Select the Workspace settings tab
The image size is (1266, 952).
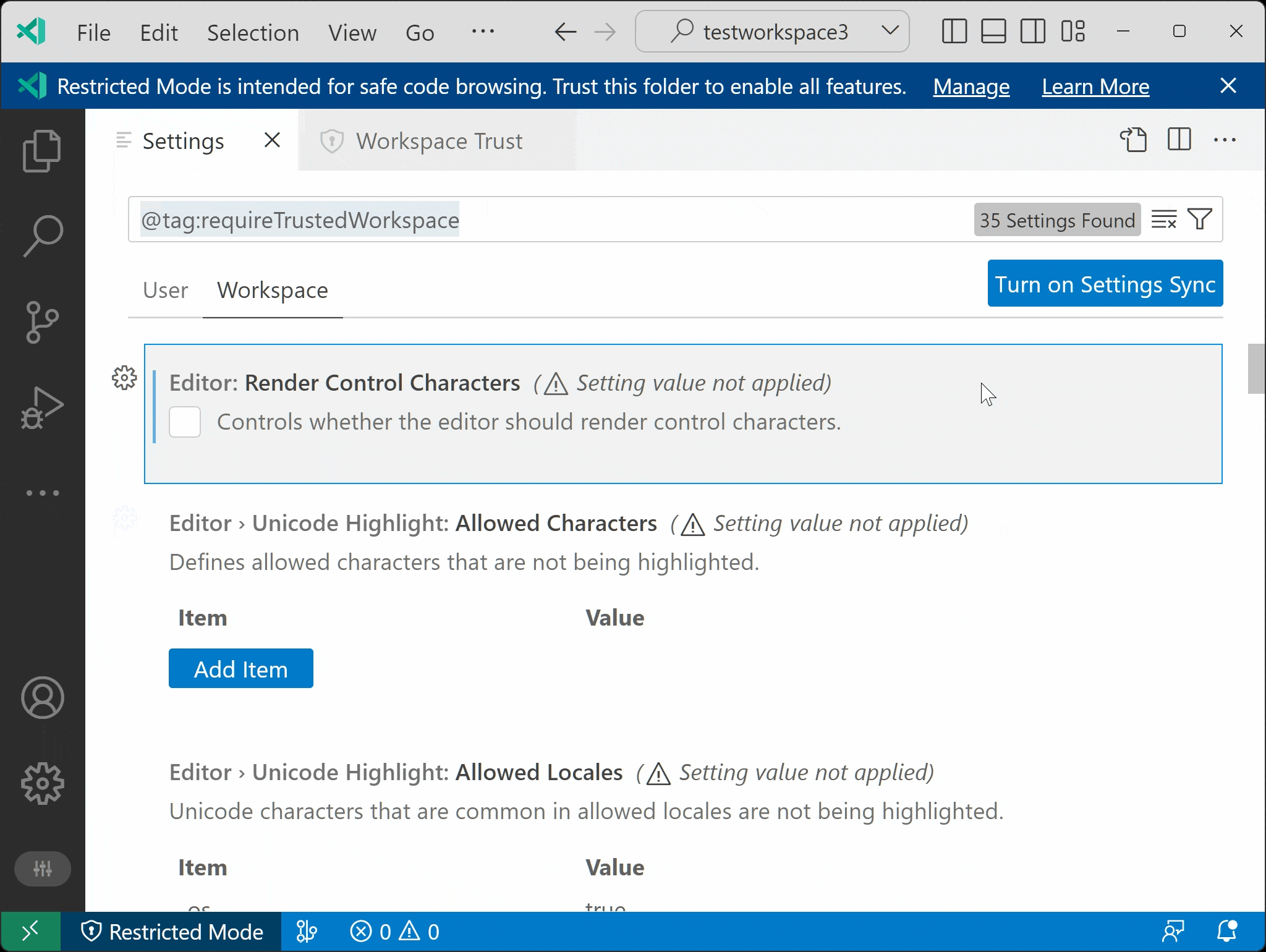pyautogui.click(x=272, y=290)
